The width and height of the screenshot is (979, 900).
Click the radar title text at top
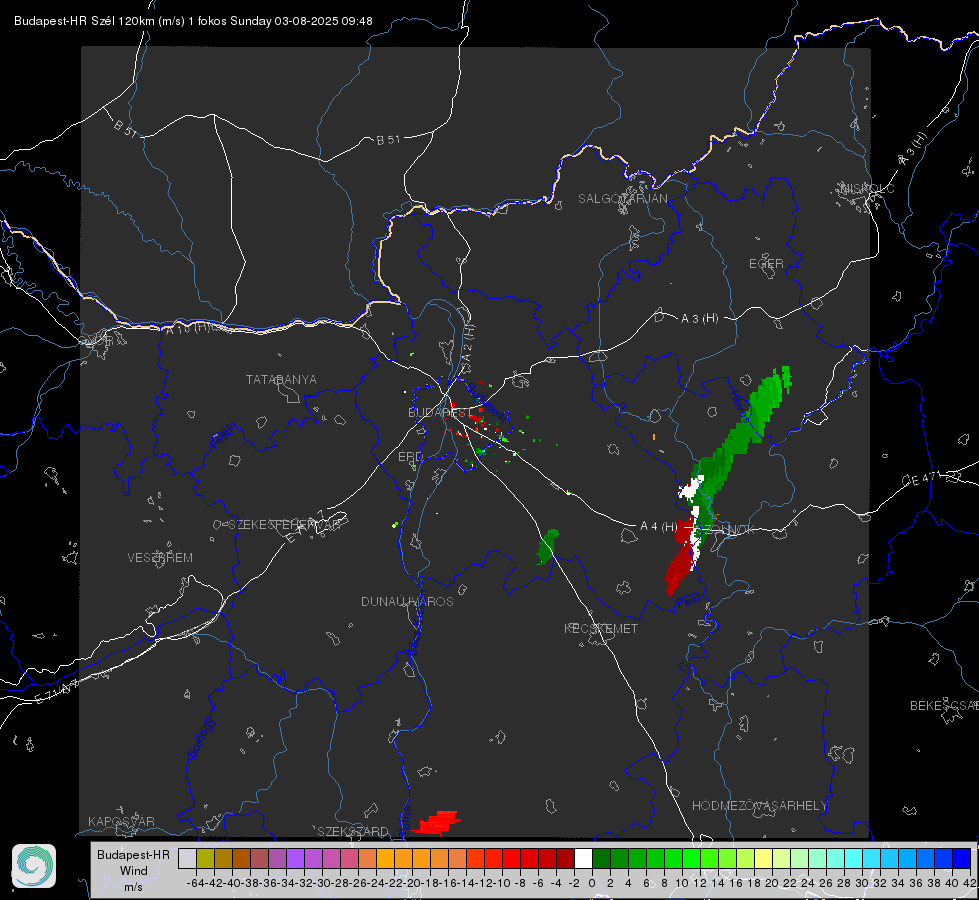(x=193, y=21)
